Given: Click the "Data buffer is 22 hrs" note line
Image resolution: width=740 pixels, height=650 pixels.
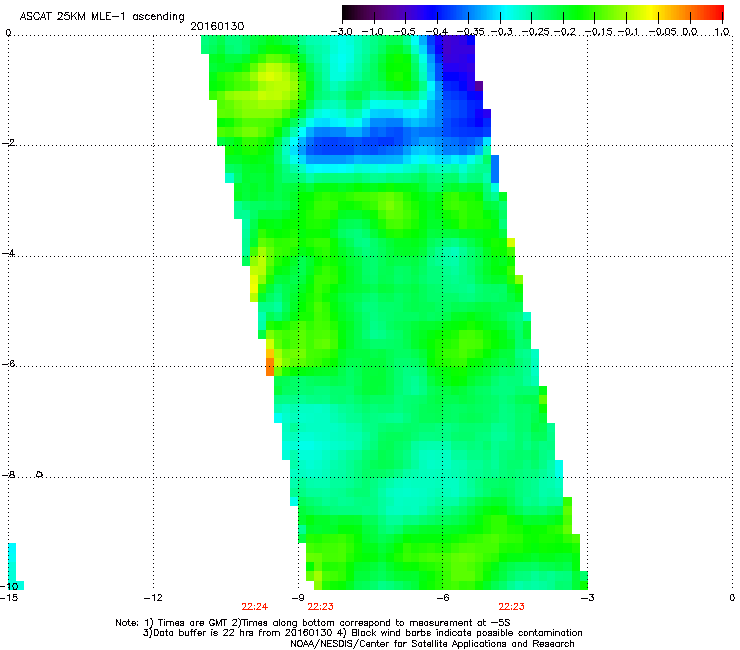Looking at the screenshot, I should (362, 633).
